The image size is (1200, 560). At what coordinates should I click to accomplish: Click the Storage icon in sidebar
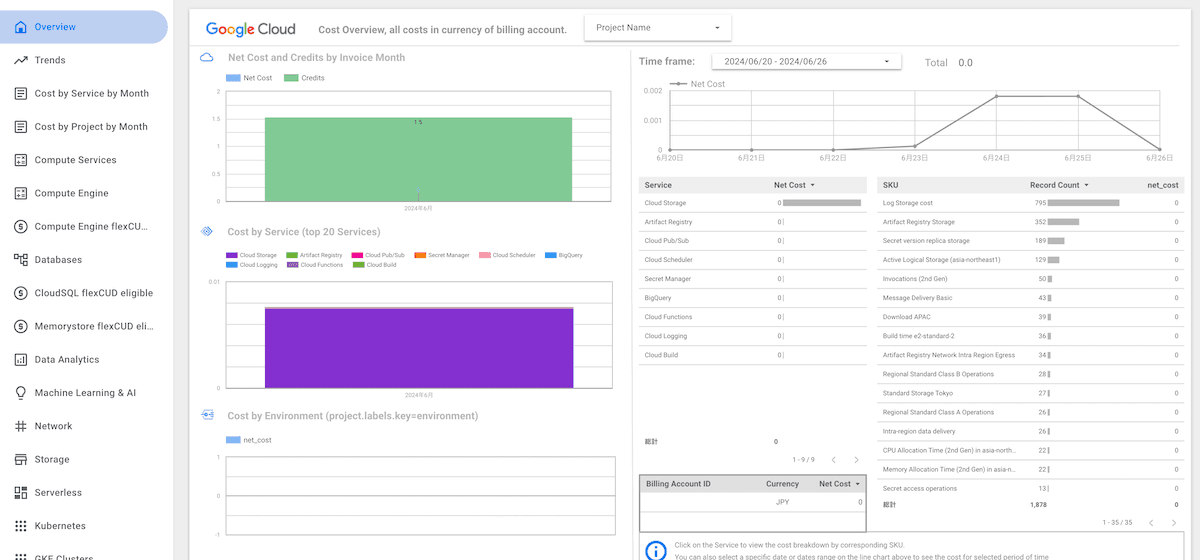pyautogui.click(x=21, y=459)
